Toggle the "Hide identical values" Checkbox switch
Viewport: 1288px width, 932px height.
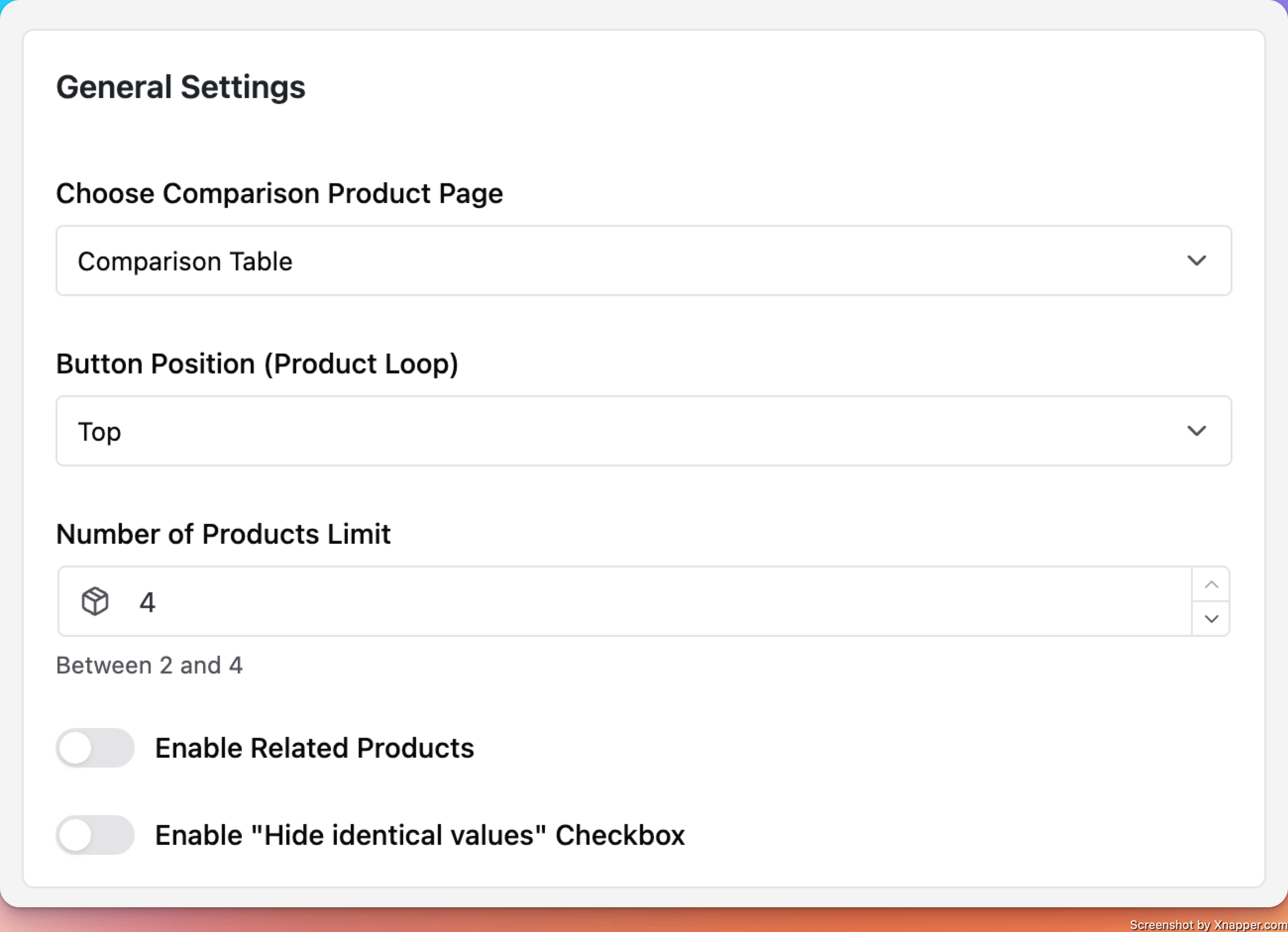[95, 835]
